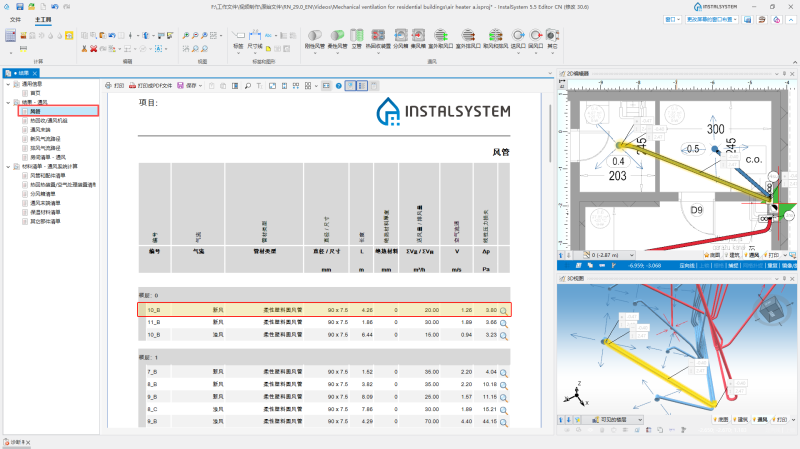Click the scissors cut icon in the 编辑 group
Screen dimensions: 800x449
coord(84,48)
